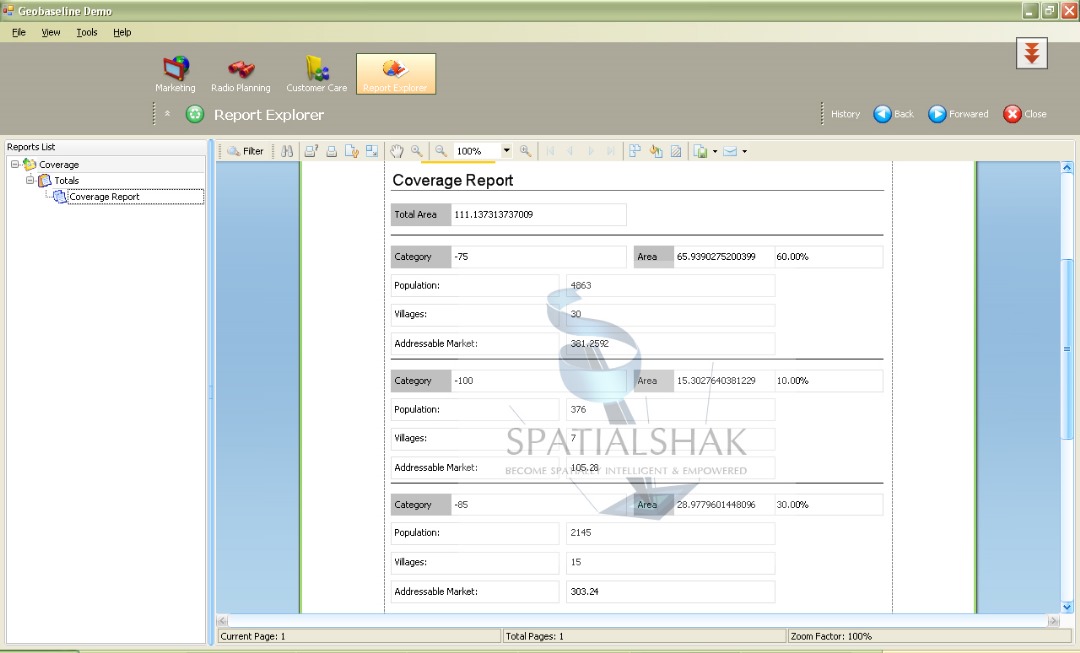Open the export document dropdown arrow
The height and width of the screenshot is (653, 1080).
coord(714,152)
